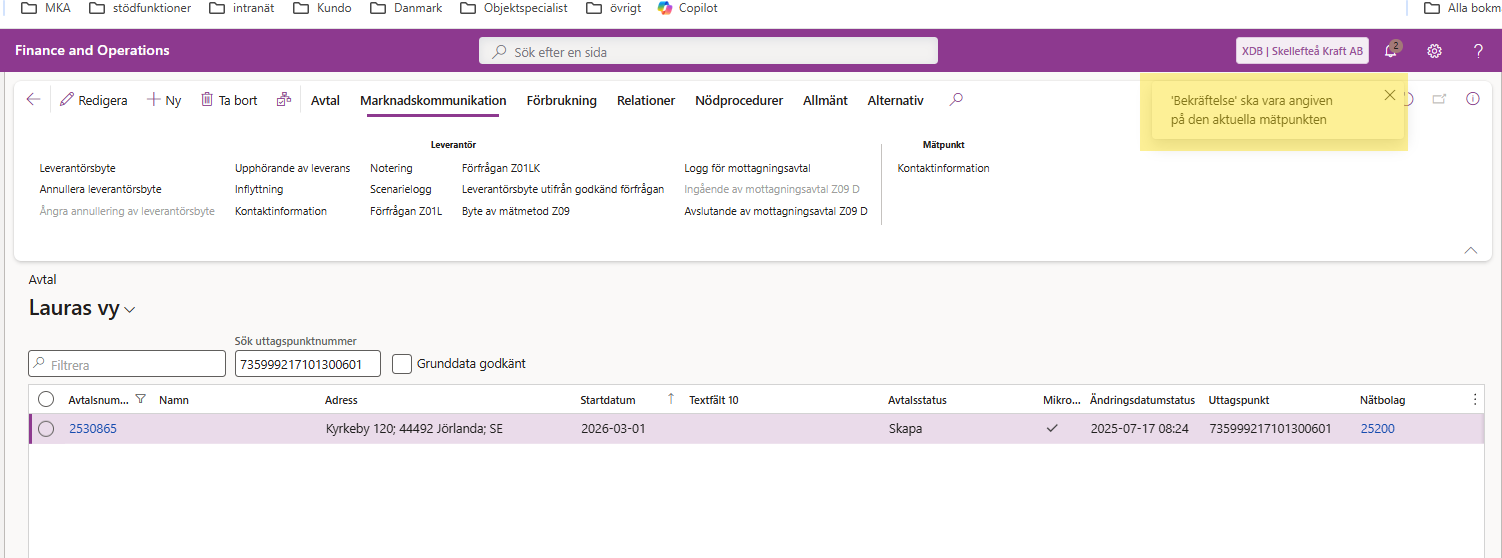The height and width of the screenshot is (558, 1502).
Task: Switch to the Förbrukning tab
Action: tap(561, 101)
